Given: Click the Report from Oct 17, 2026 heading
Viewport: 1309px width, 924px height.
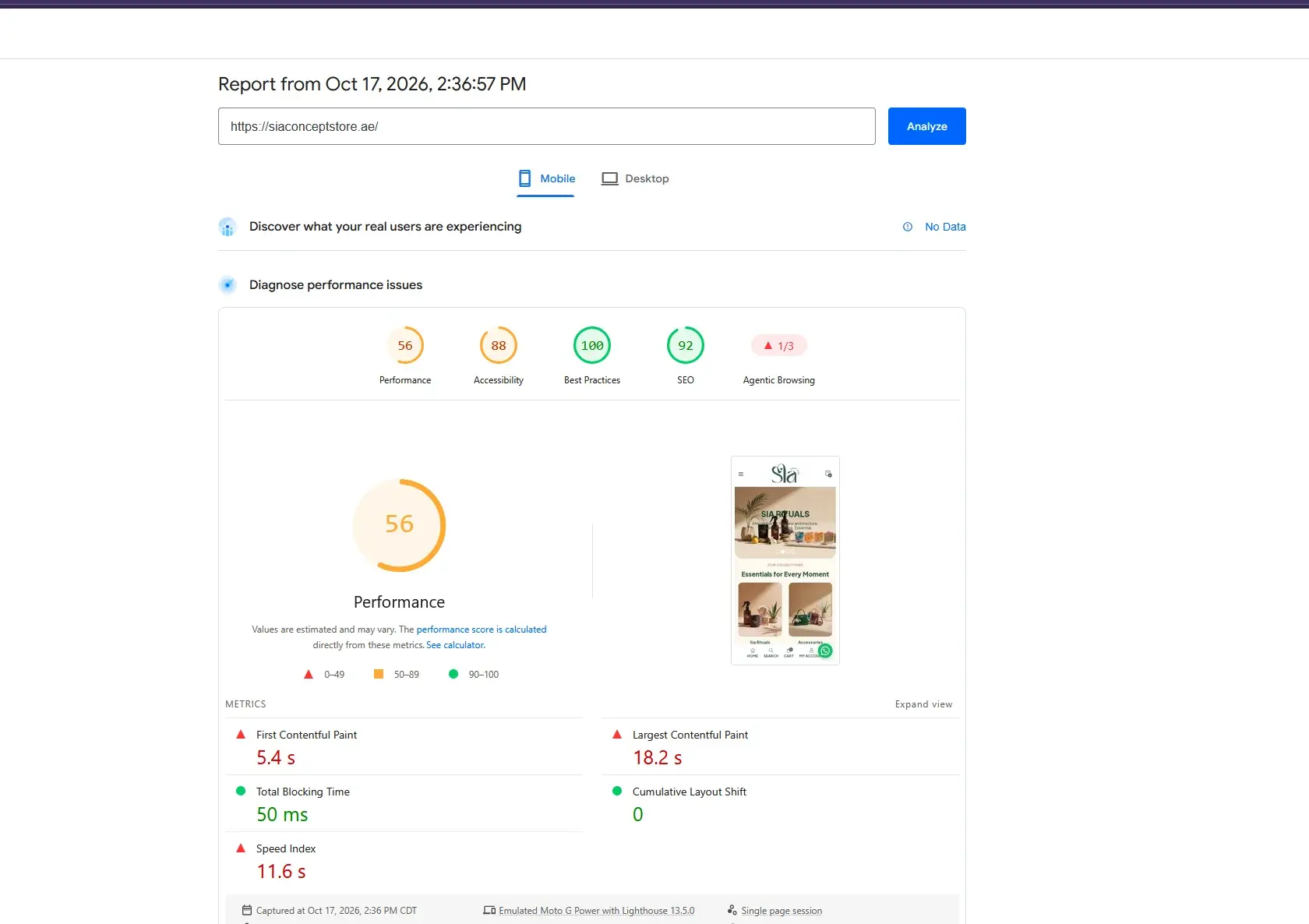Looking at the screenshot, I should coord(372,84).
